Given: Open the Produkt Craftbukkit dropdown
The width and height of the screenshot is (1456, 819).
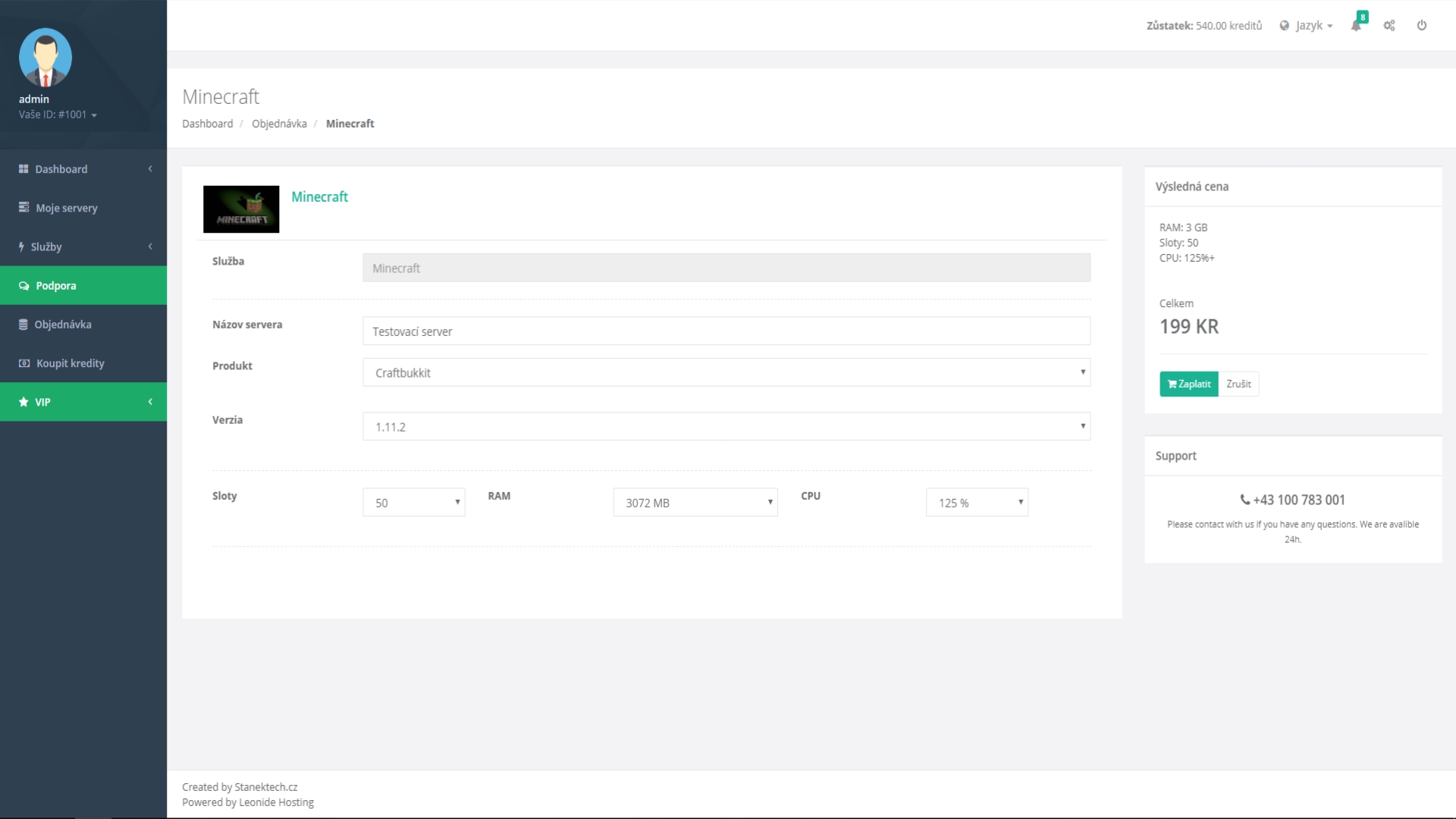Looking at the screenshot, I should pos(726,372).
